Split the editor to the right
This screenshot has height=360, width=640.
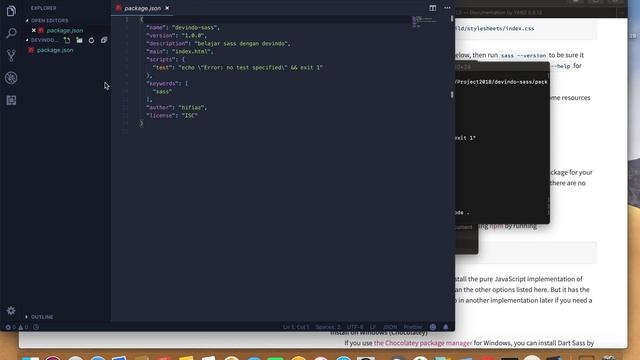(433, 8)
